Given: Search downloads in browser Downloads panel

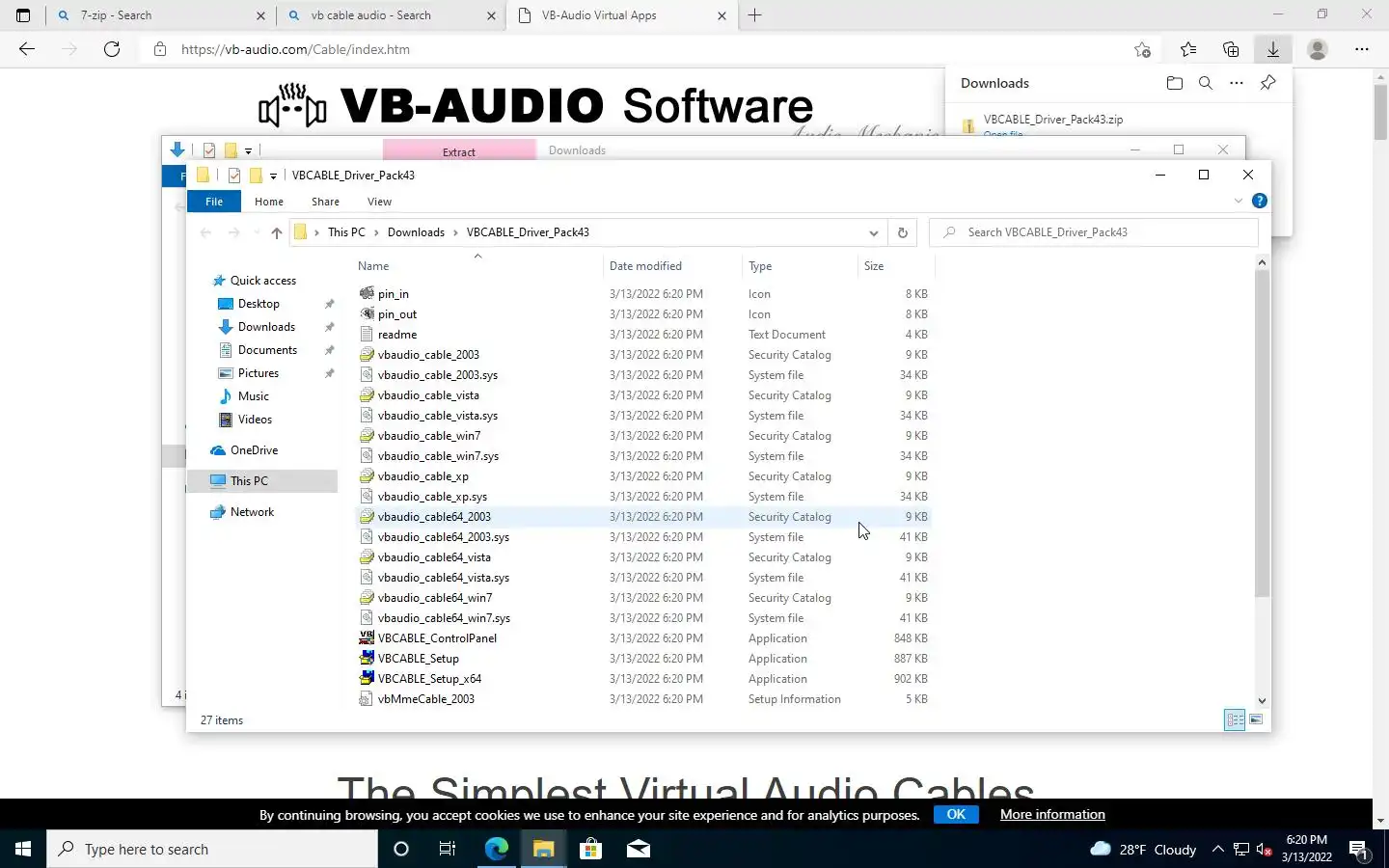Looking at the screenshot, I should 1206,83.
